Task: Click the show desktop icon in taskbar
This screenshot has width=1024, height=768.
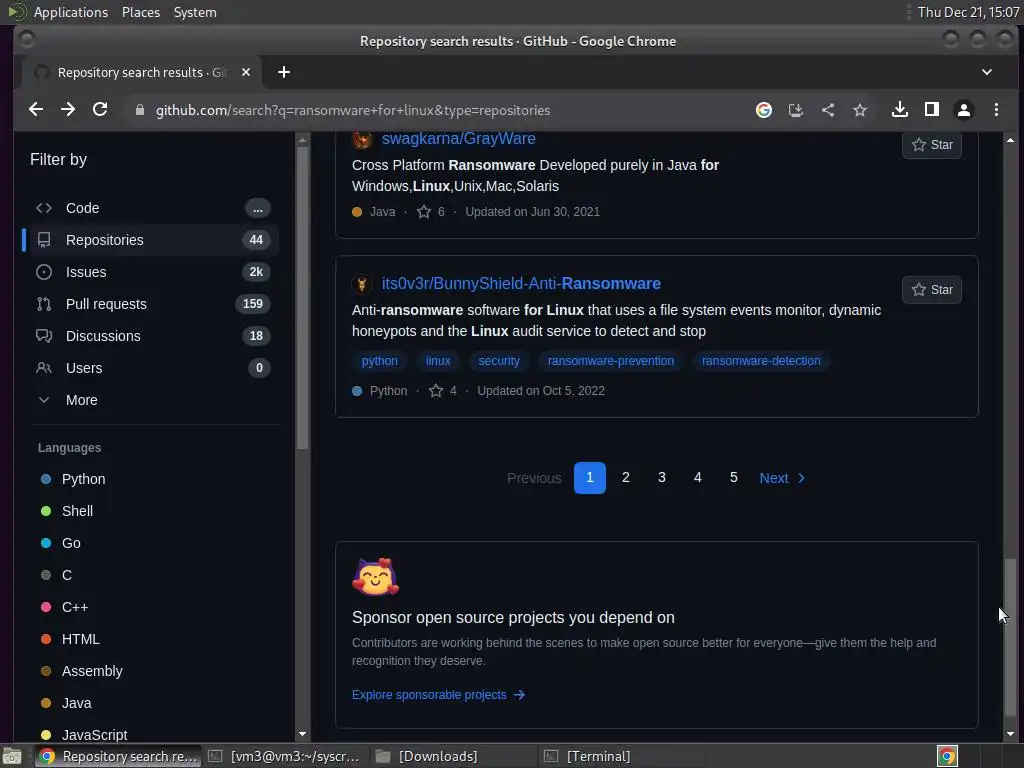Action: (x=12, y=756)
